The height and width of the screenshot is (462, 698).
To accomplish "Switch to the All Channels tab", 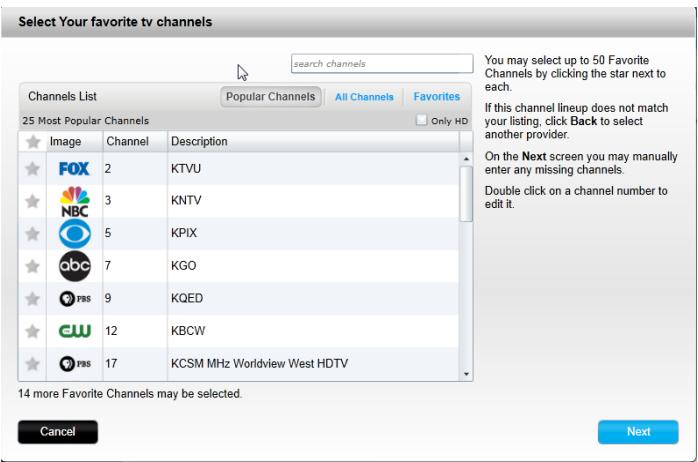I will 364,97.
